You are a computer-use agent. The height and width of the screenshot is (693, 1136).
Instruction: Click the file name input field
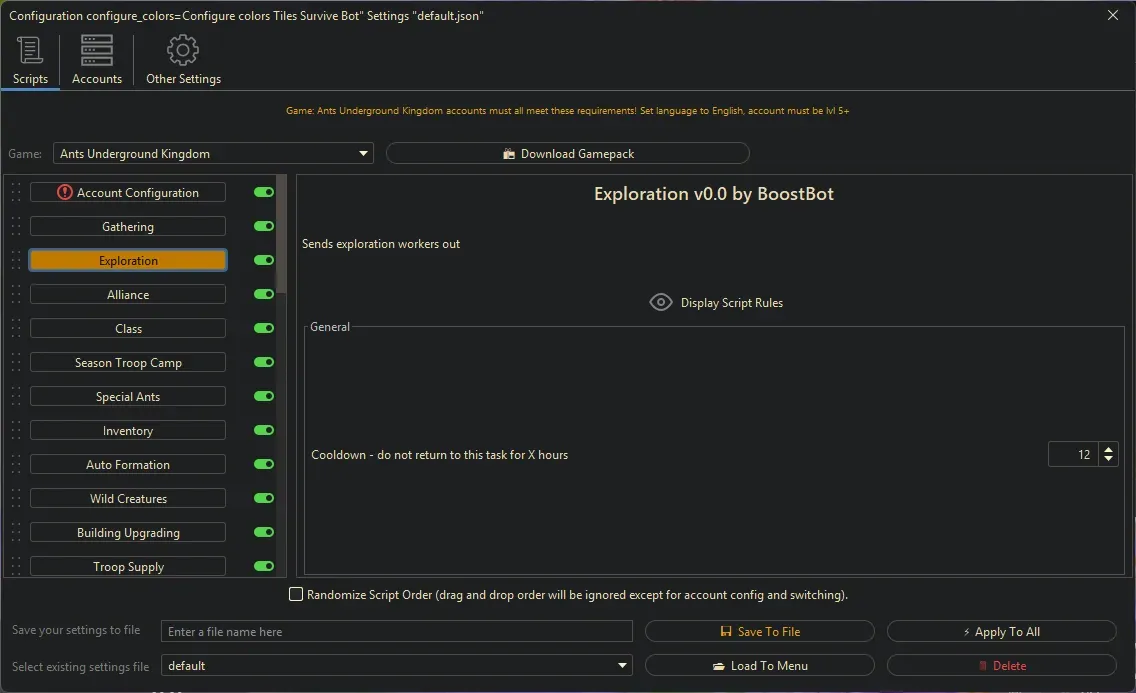397,632
